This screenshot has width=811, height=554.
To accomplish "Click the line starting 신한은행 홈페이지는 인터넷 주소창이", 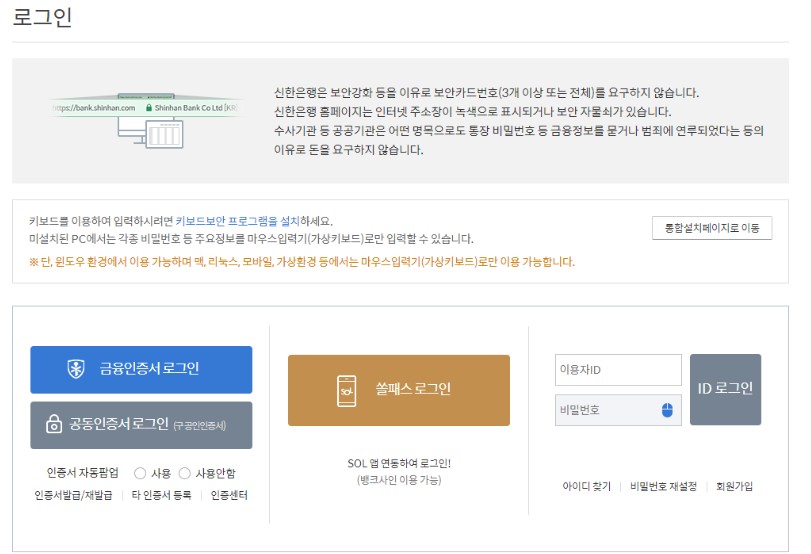I will point(472,112).
